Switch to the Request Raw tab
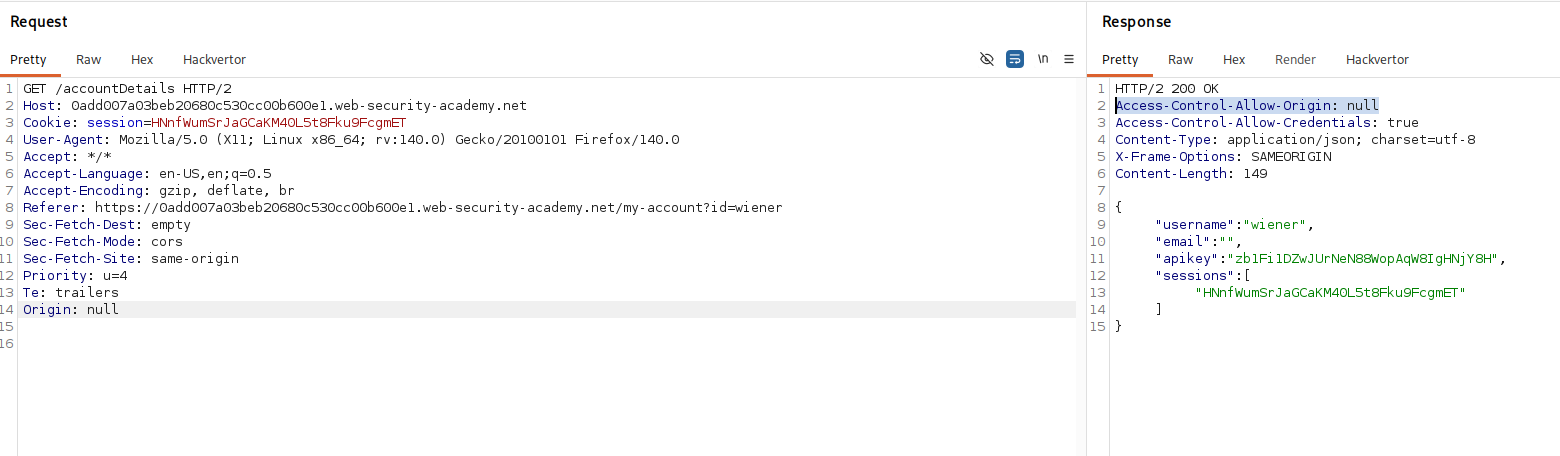 coord(88,59)
